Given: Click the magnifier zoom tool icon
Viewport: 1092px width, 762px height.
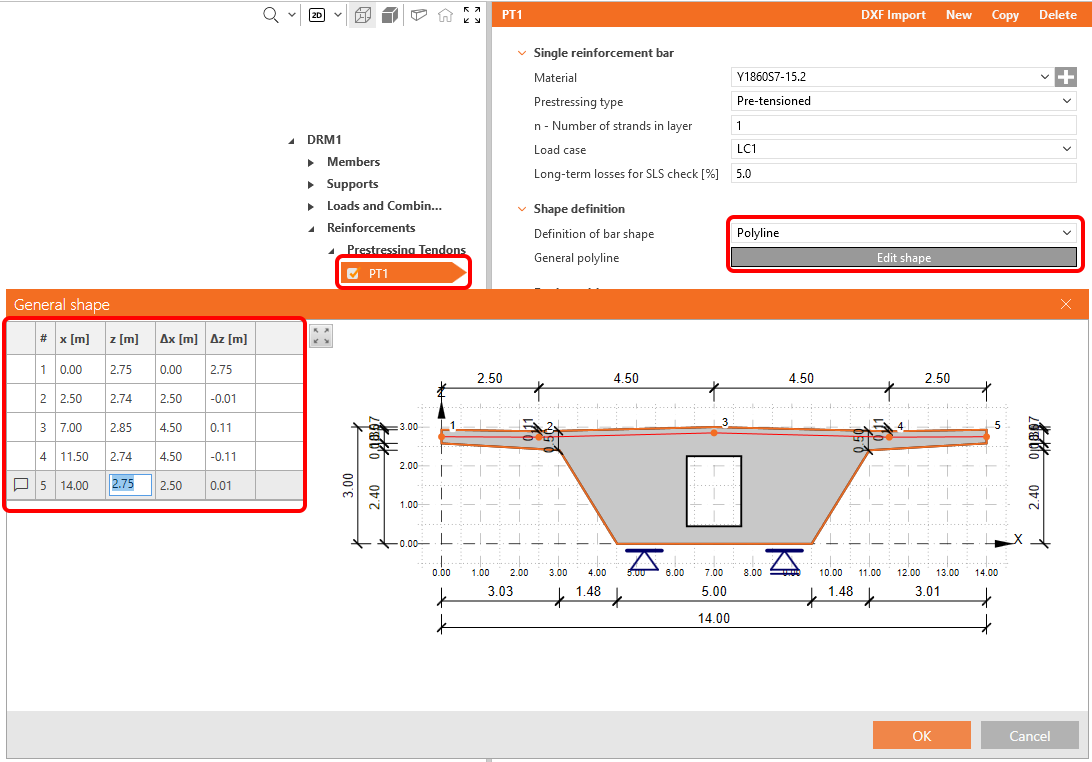Looking at the screenshot, I should (270, 15).
